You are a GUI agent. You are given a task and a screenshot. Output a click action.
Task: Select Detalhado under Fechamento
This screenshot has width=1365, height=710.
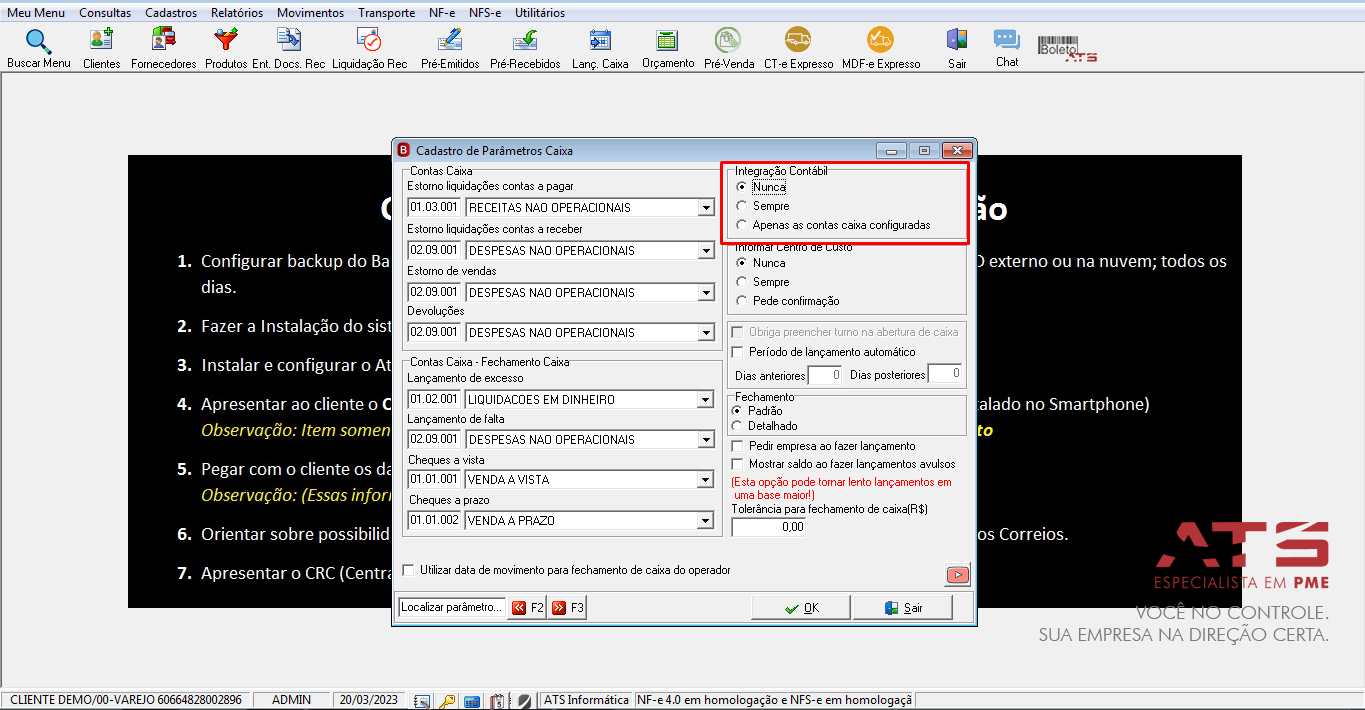[738, 426]
